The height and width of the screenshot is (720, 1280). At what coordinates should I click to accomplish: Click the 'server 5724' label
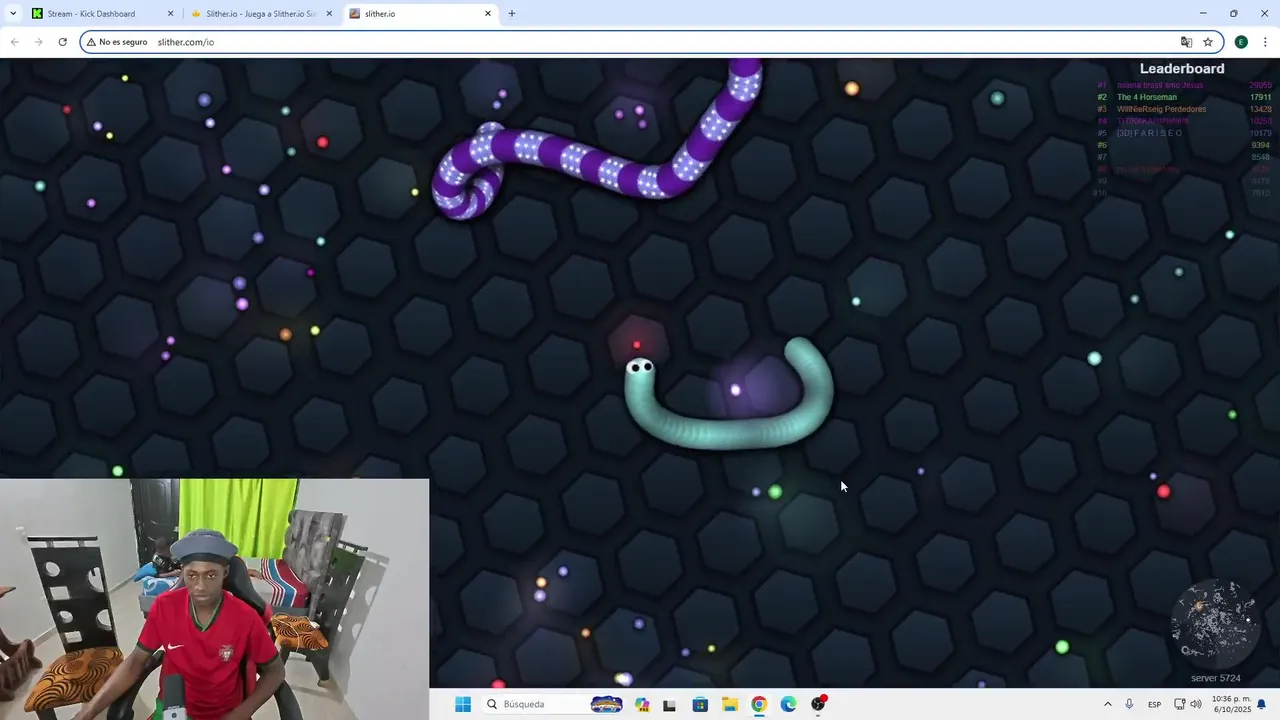click(1215, 678)
